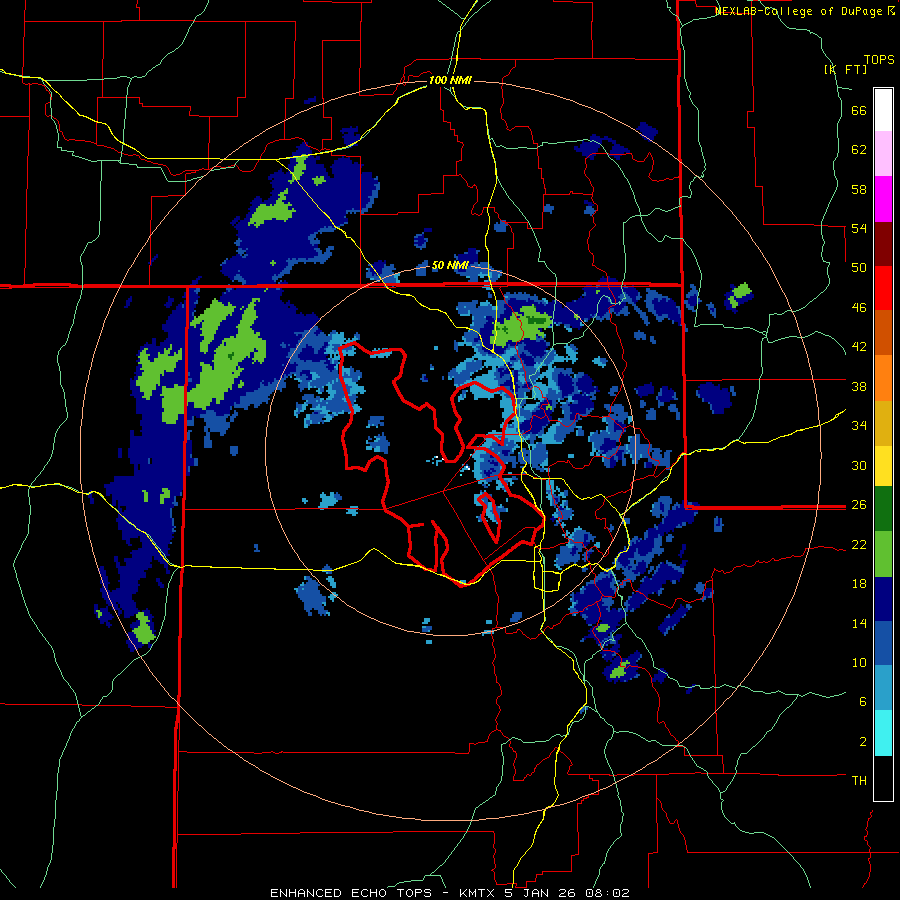Click the navy 18 kft legend swatch

point(883,599)
